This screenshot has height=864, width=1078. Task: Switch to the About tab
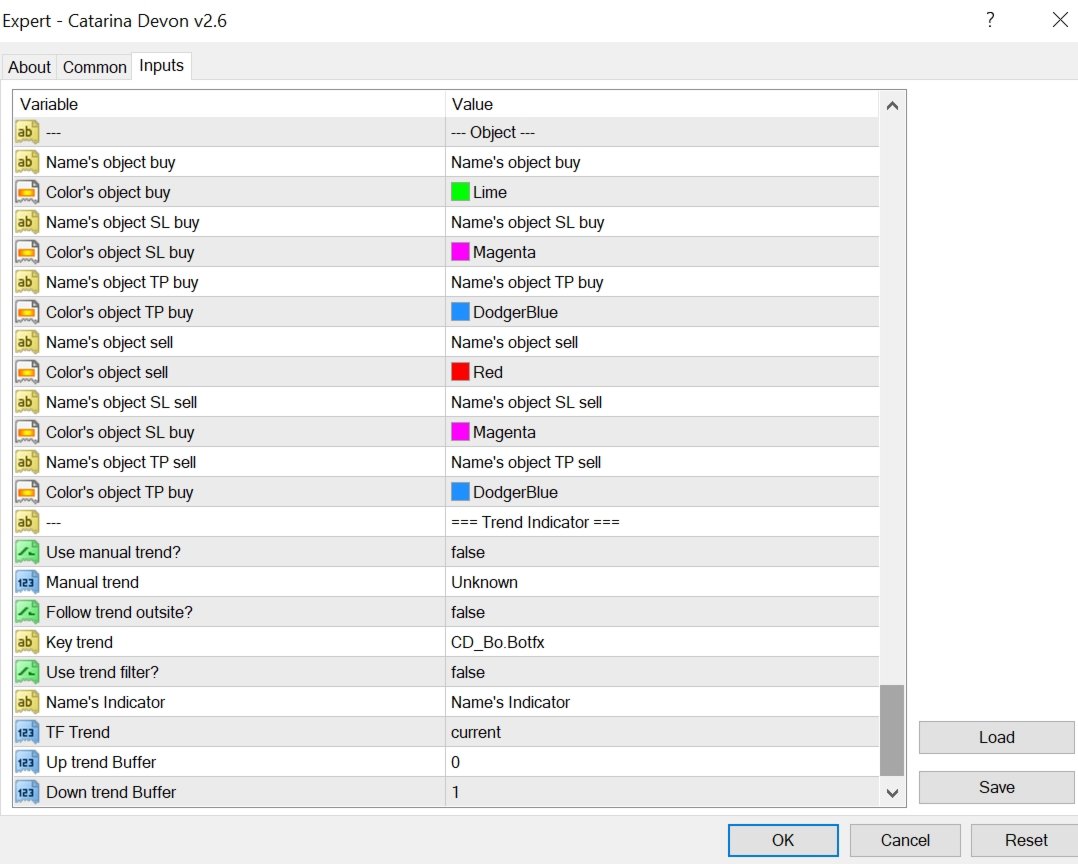(x=30, y=67)
